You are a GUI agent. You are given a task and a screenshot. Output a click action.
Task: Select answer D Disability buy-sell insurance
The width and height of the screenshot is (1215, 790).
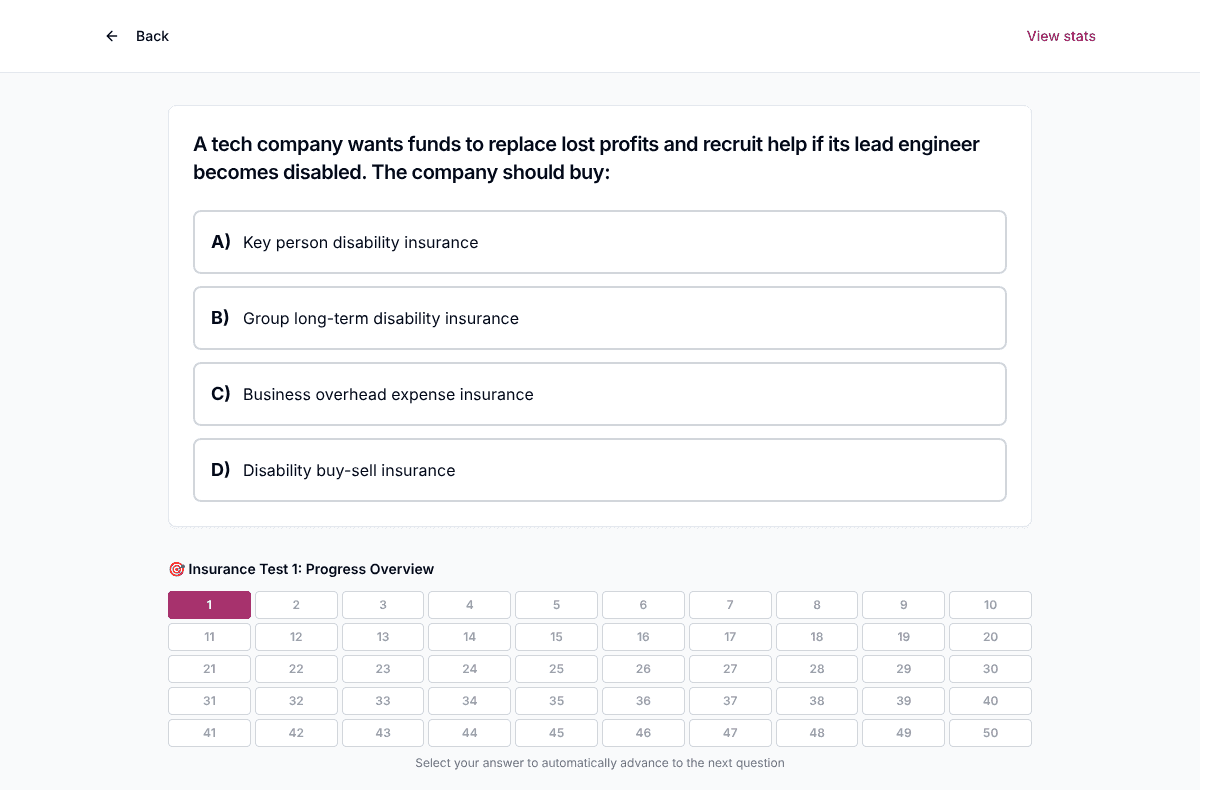(x=600, y=470)
